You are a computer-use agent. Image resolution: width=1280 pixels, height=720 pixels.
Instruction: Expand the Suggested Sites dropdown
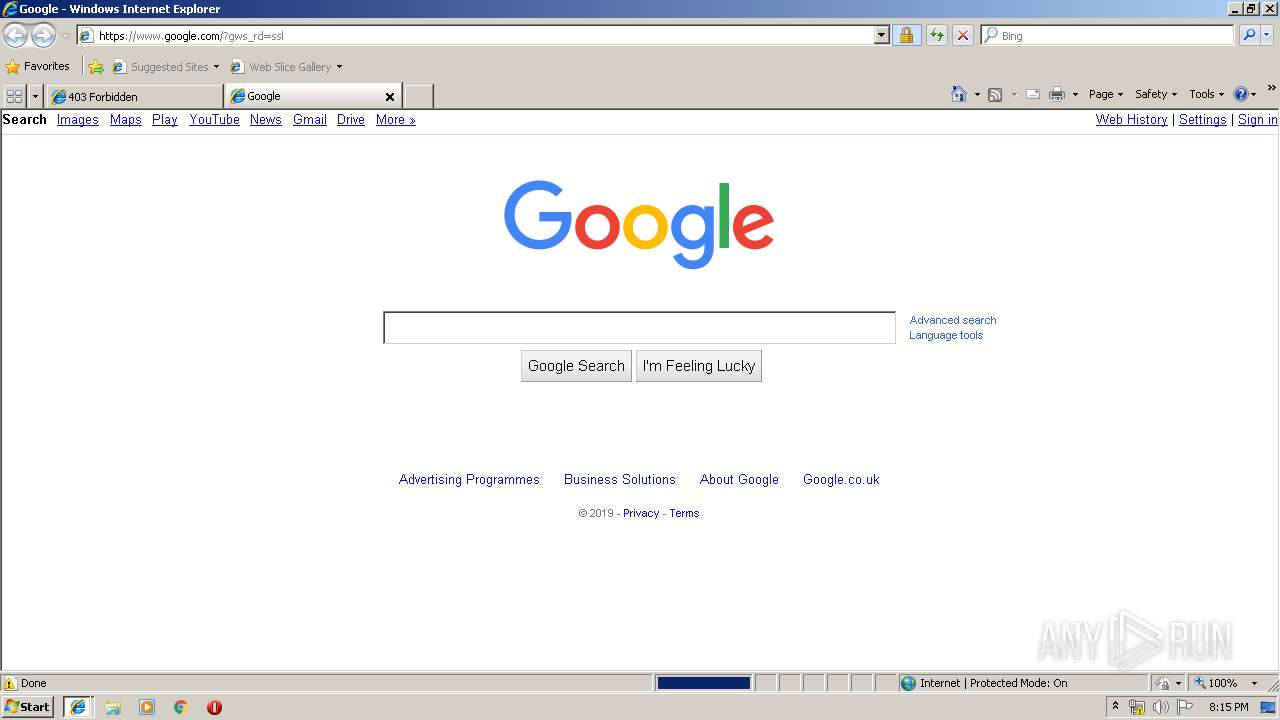pos(216,67)
